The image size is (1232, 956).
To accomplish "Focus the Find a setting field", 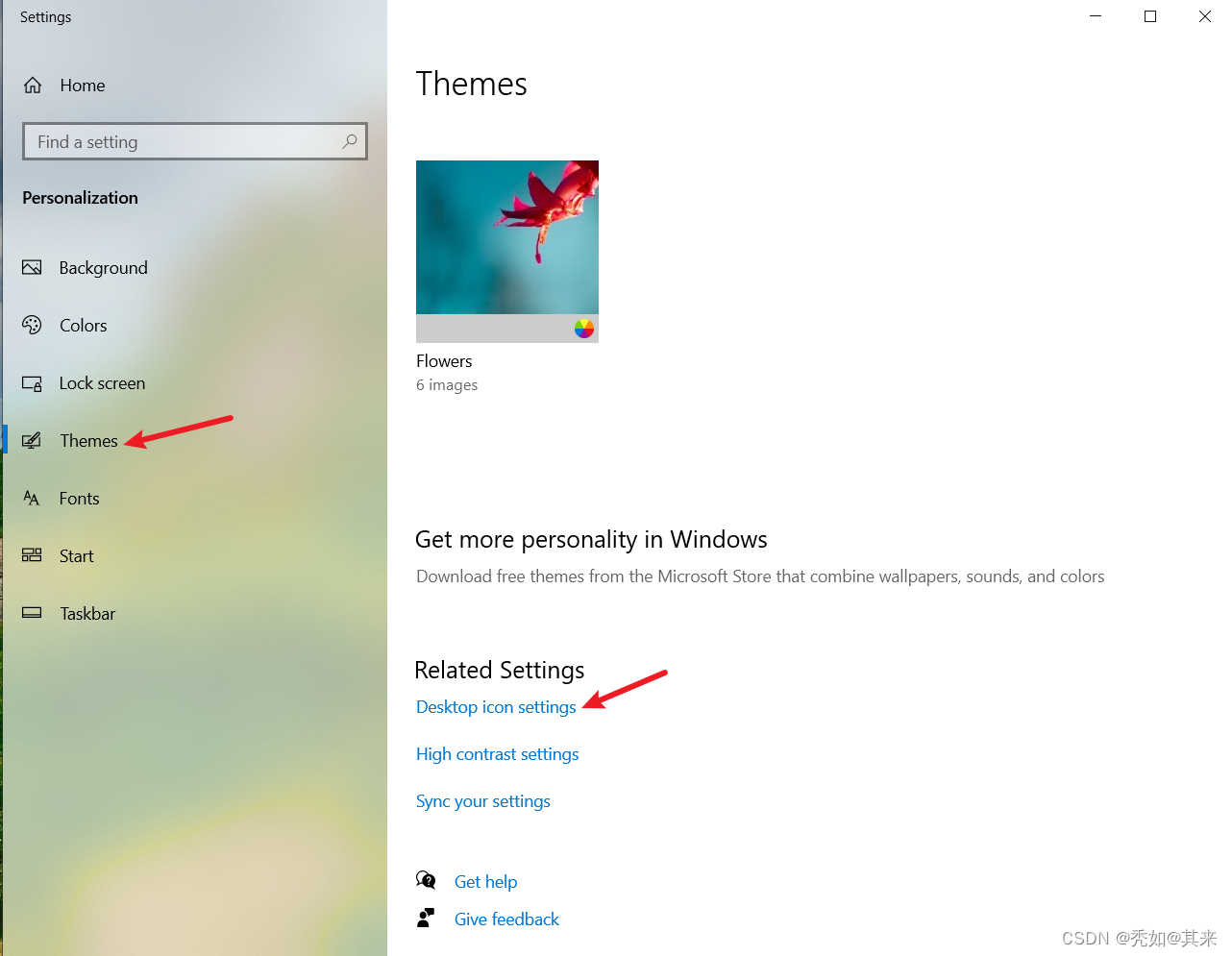I will pyautogui.click(x=195, y=141).
